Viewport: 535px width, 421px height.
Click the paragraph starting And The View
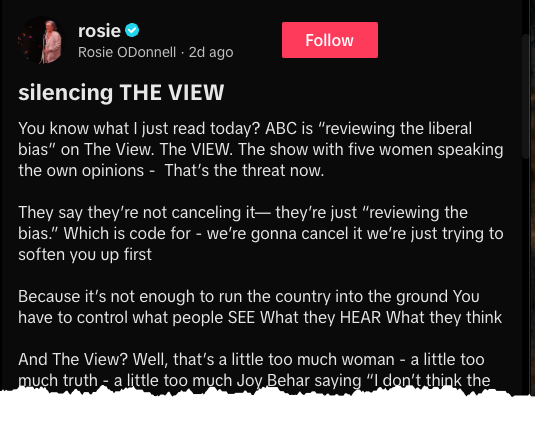click(254, 370)
